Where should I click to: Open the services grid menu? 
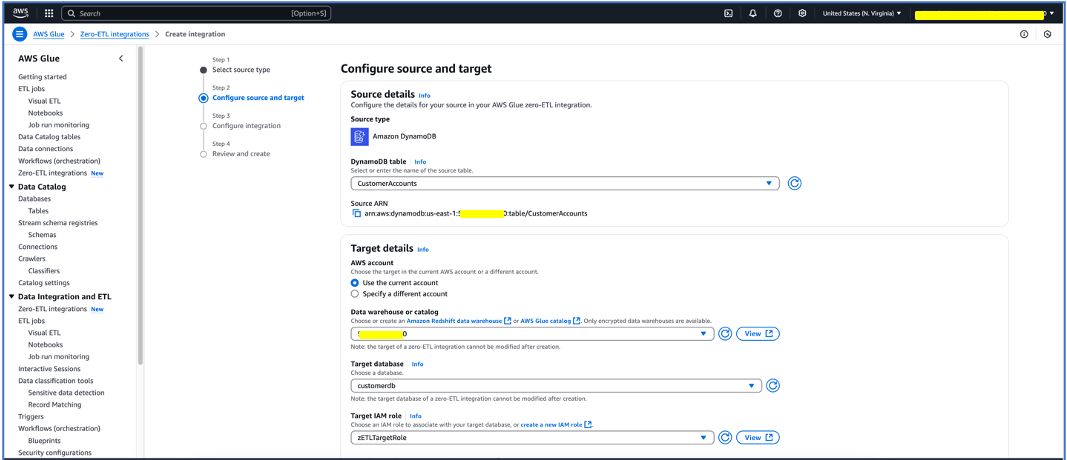49,13
